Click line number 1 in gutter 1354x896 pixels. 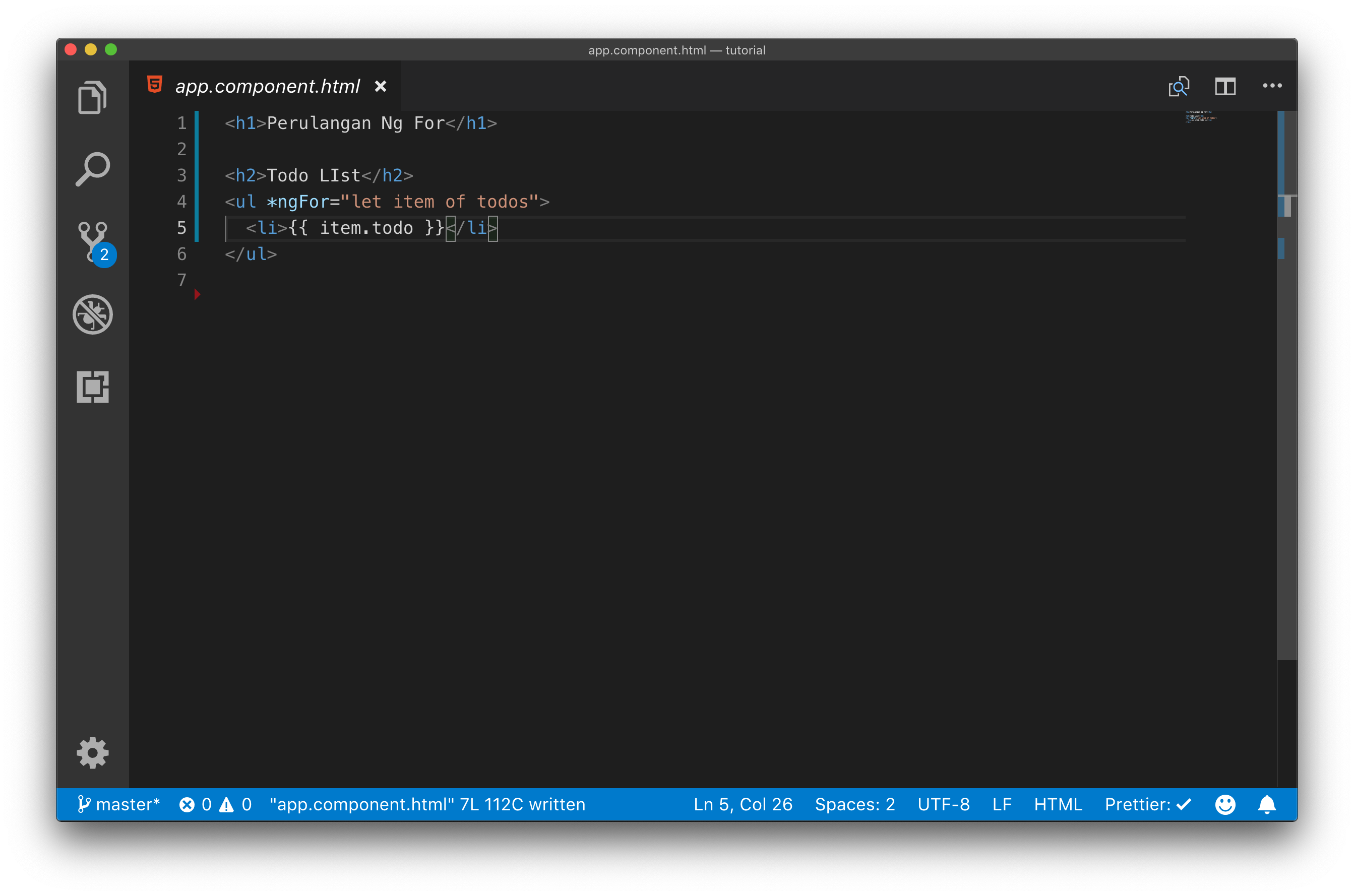coord(181,123)
